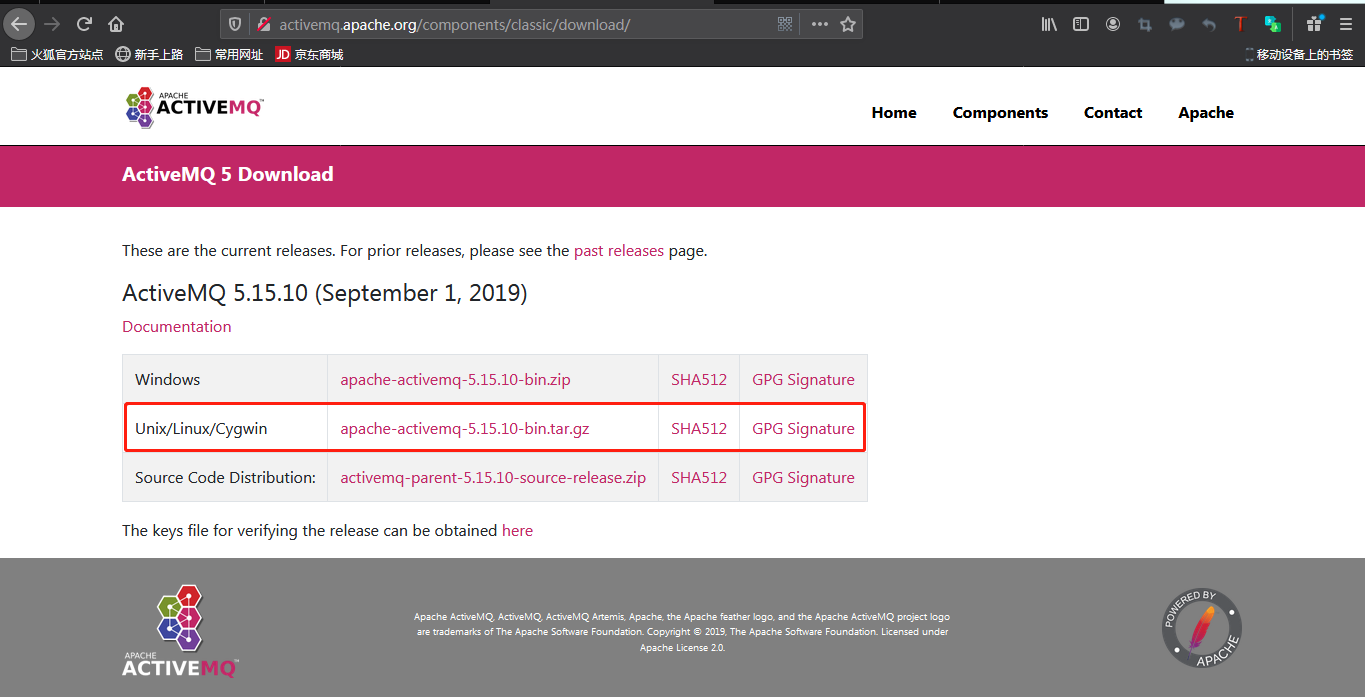Viewport: 1365px width, 697px height.
Task: Open the Contact navigation item
Action: (1113, 113)
